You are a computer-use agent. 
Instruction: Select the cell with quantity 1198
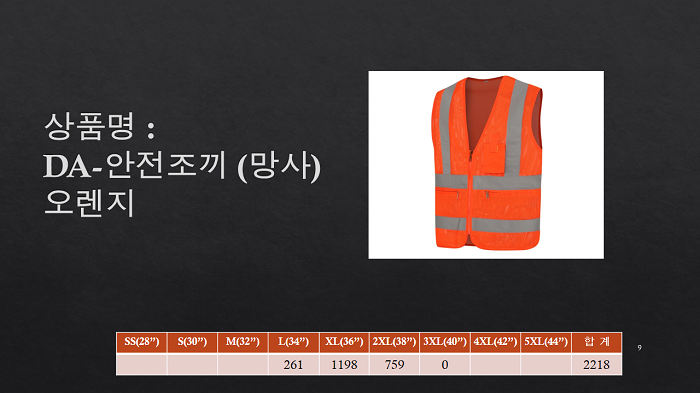point(344,364)
